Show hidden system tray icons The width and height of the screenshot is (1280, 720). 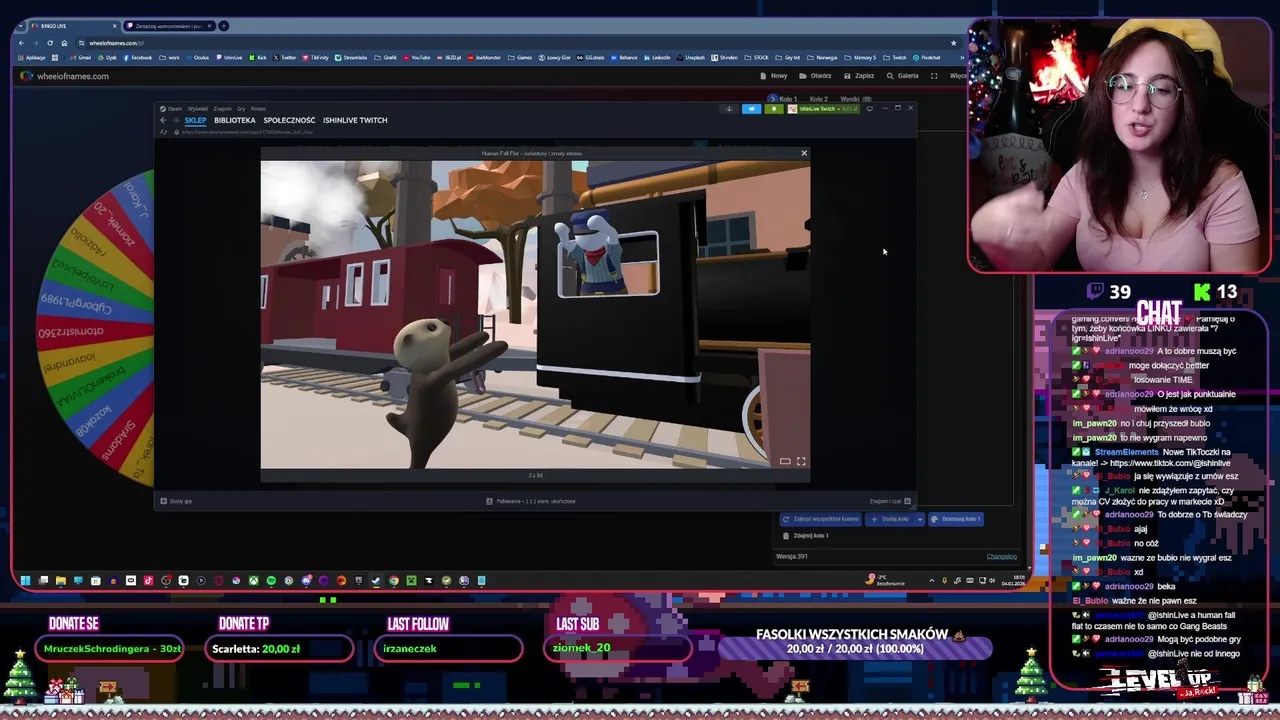932,580
